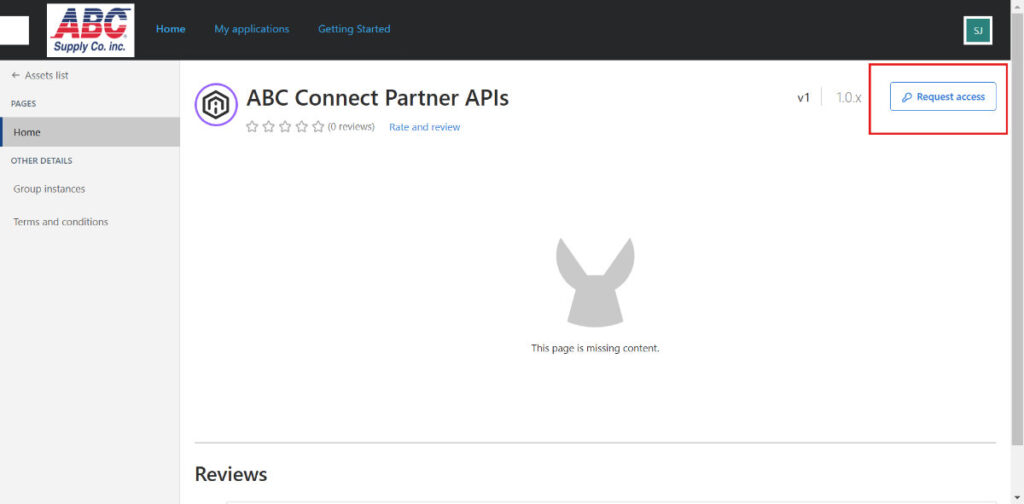The image size is (1024, 504).
Task: Select the v1 major version
Action: pos(803,98)
